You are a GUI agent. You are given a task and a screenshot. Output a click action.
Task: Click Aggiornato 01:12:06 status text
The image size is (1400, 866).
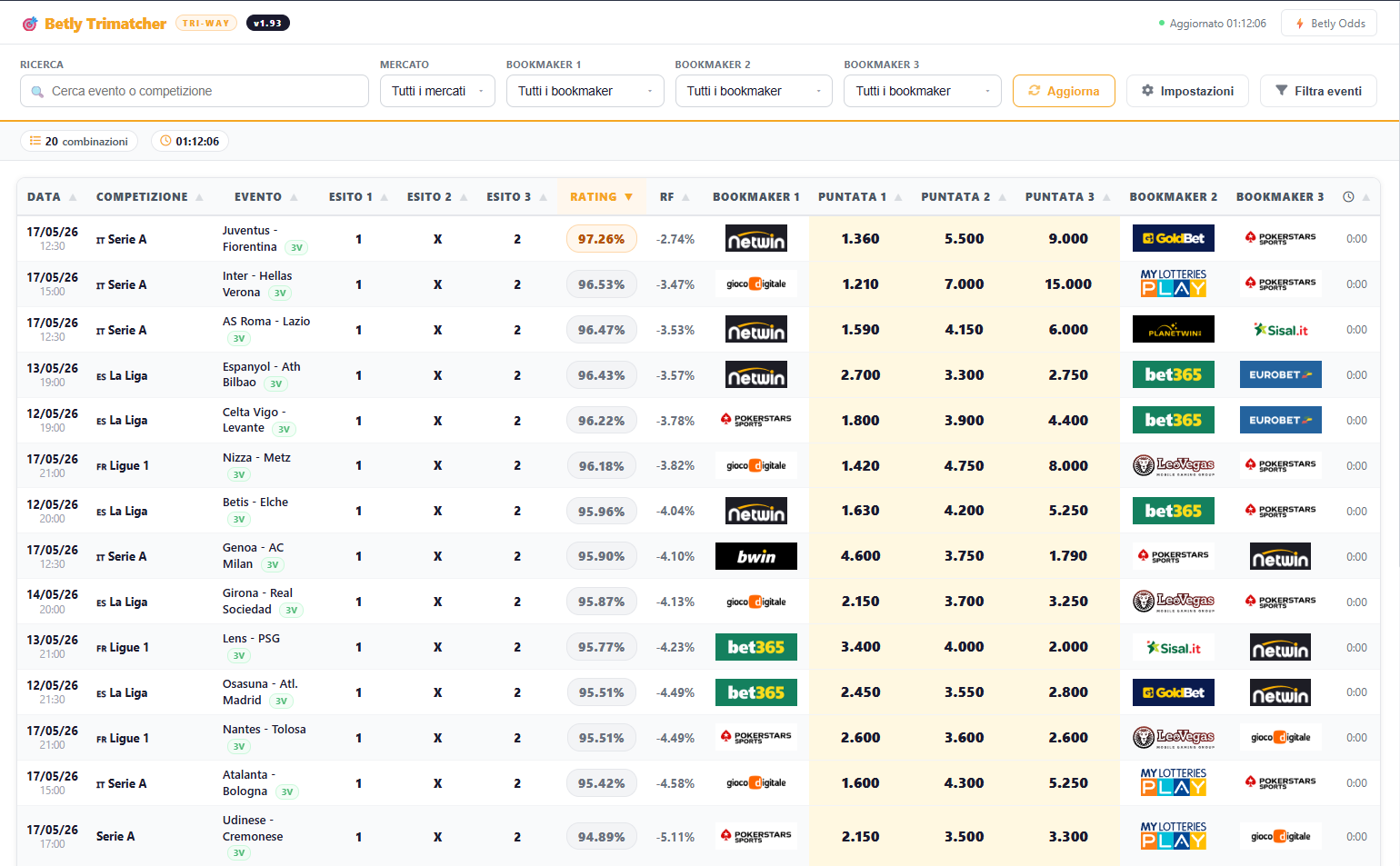(1217, 24)
